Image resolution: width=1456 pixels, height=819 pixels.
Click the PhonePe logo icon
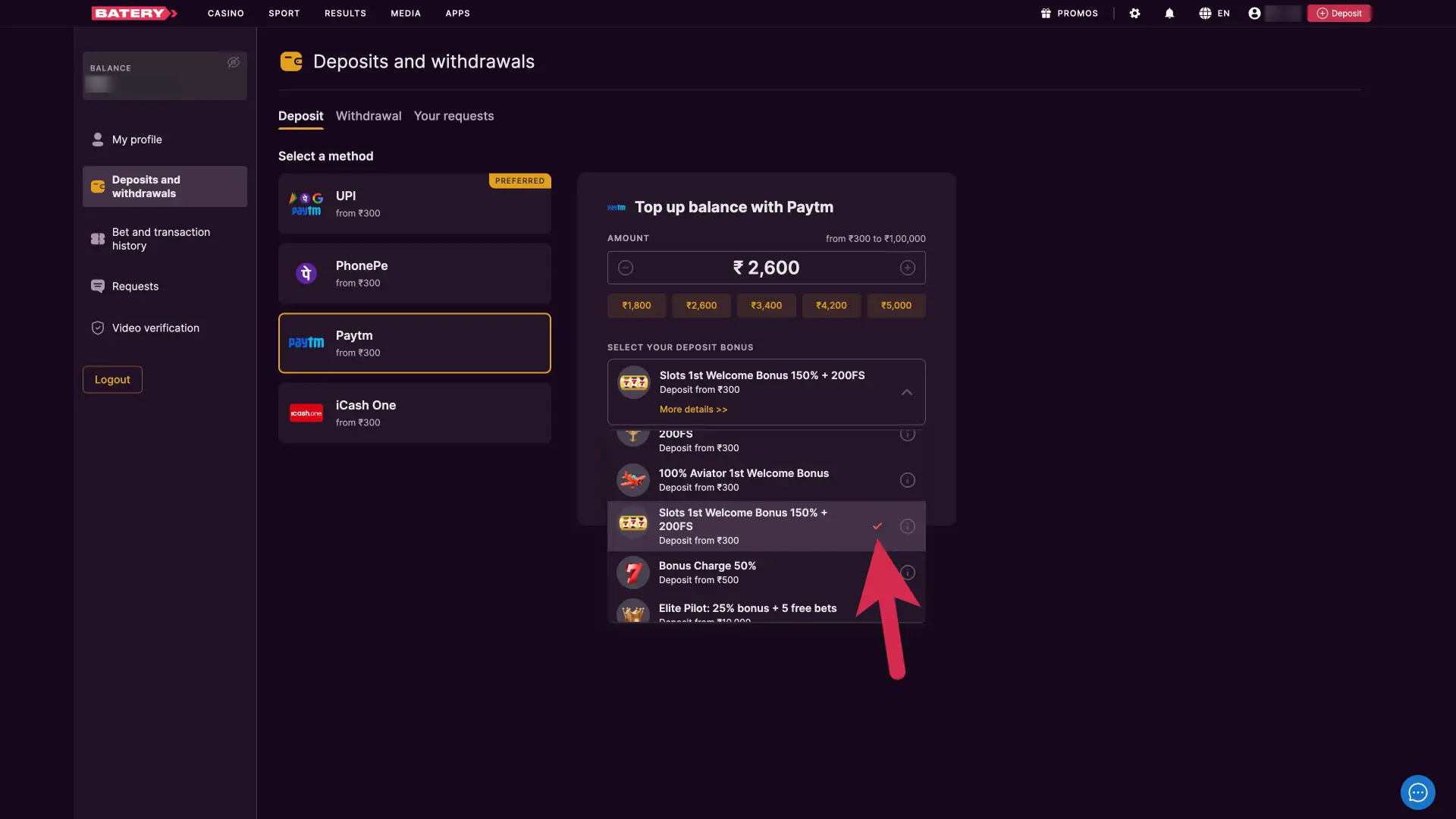click(306, 273)
